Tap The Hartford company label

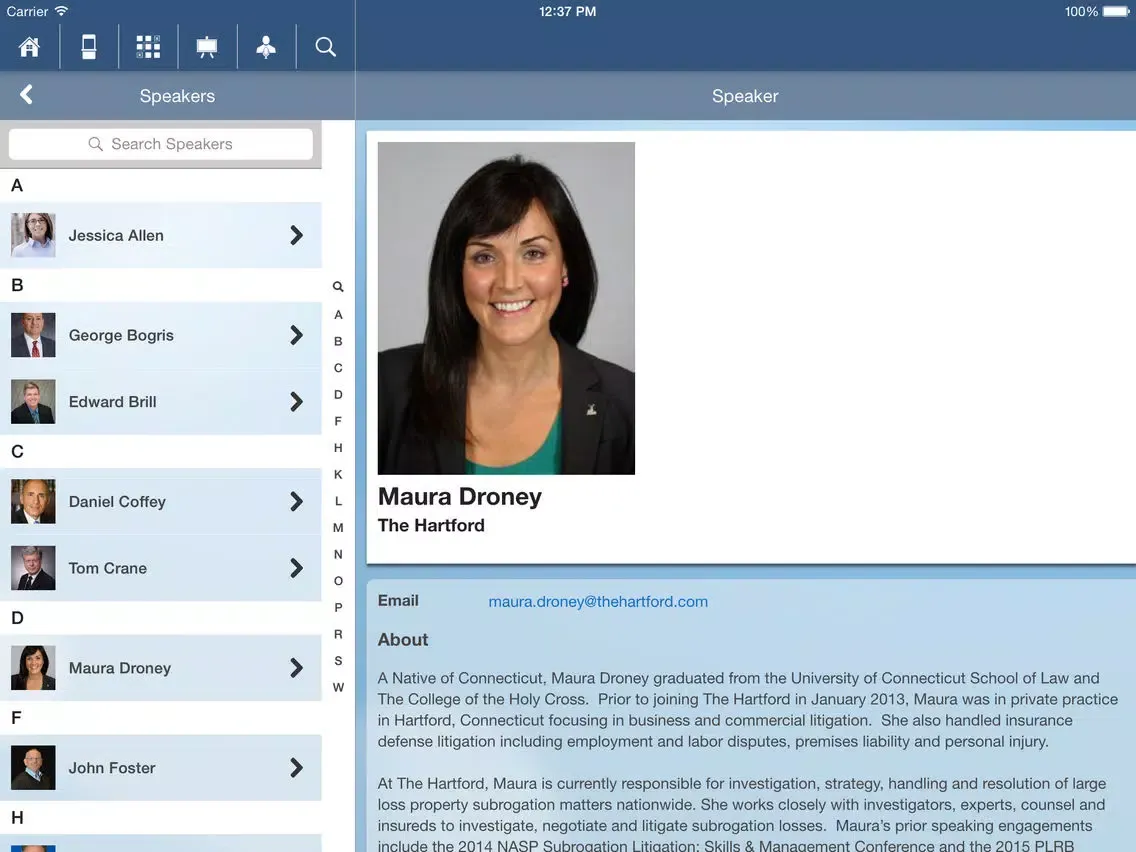[x=431, y=525]
